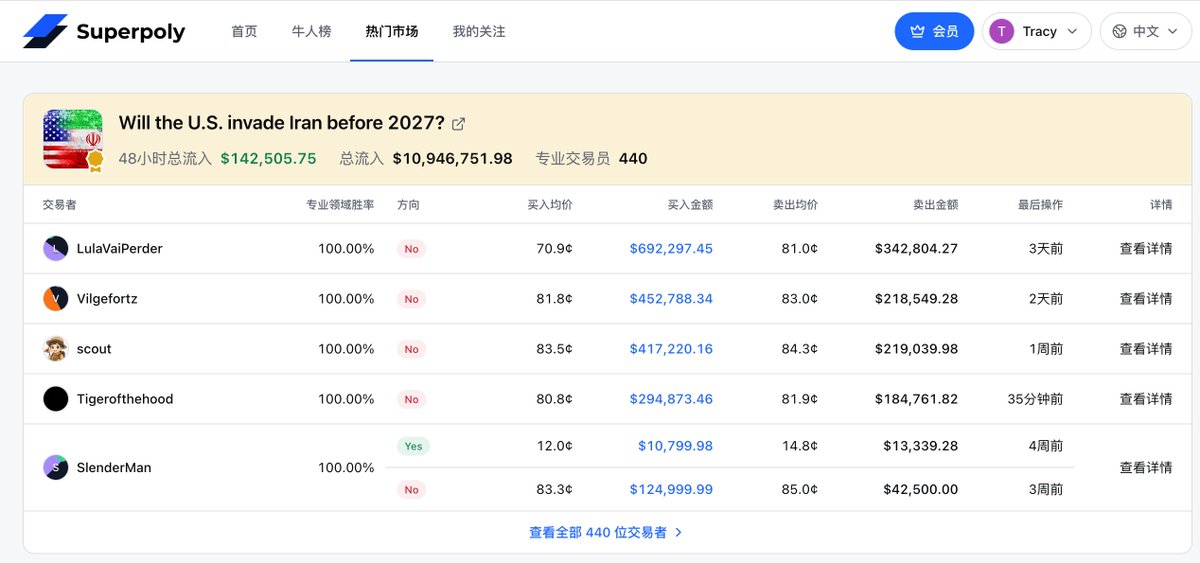
Task: Click the 交易者 column header
Action: pos(60,204)
